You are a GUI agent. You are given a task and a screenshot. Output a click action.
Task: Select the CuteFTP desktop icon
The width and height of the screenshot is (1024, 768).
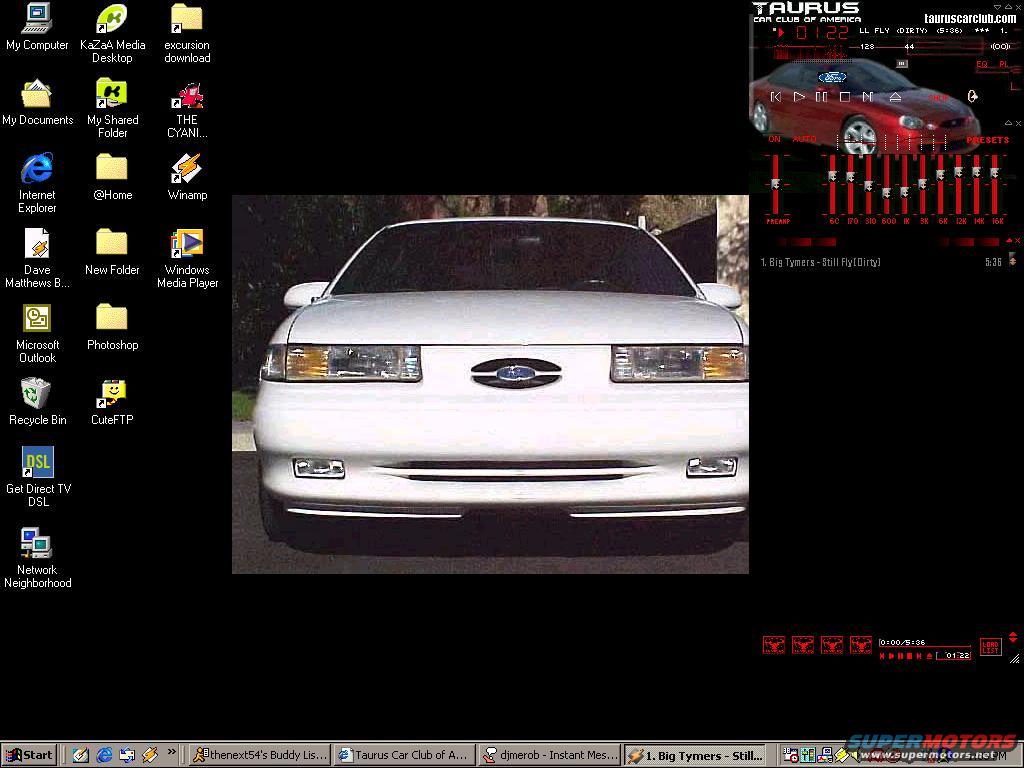pos(112,392)
